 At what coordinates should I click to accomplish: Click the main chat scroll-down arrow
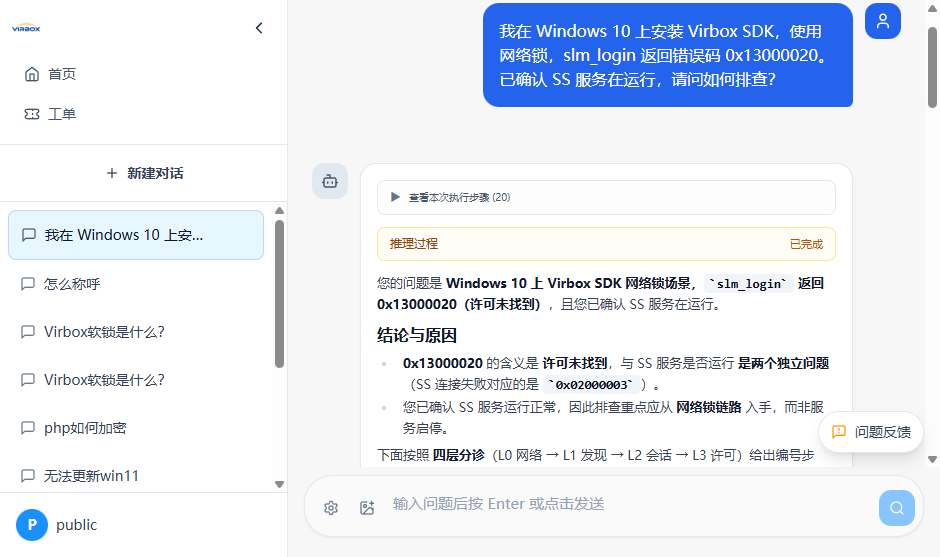click(x=932, y=459)
